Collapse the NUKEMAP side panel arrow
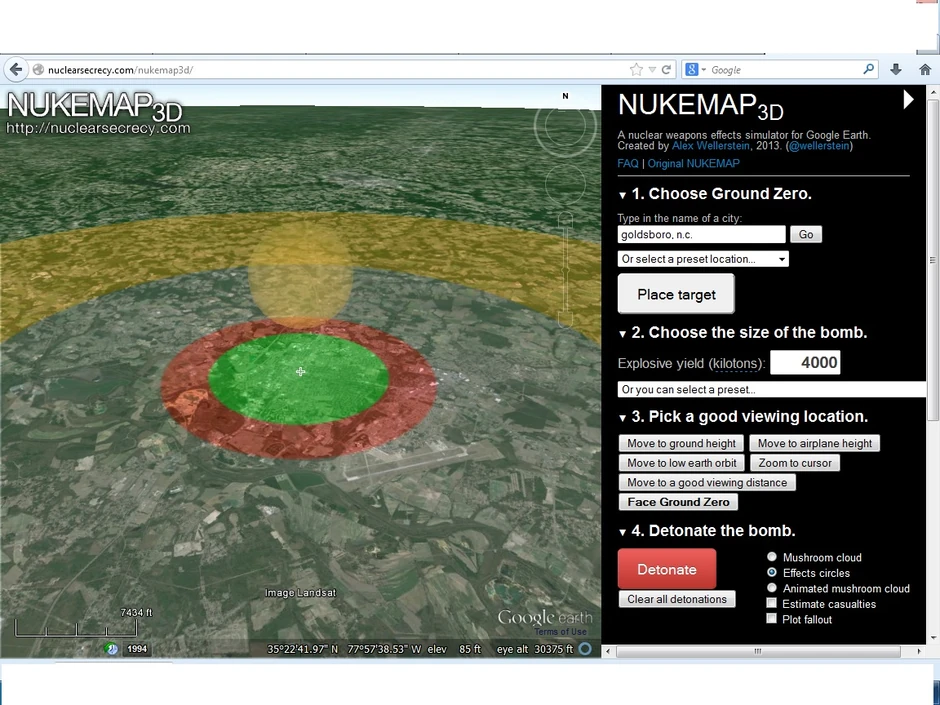 pos(908,100)
